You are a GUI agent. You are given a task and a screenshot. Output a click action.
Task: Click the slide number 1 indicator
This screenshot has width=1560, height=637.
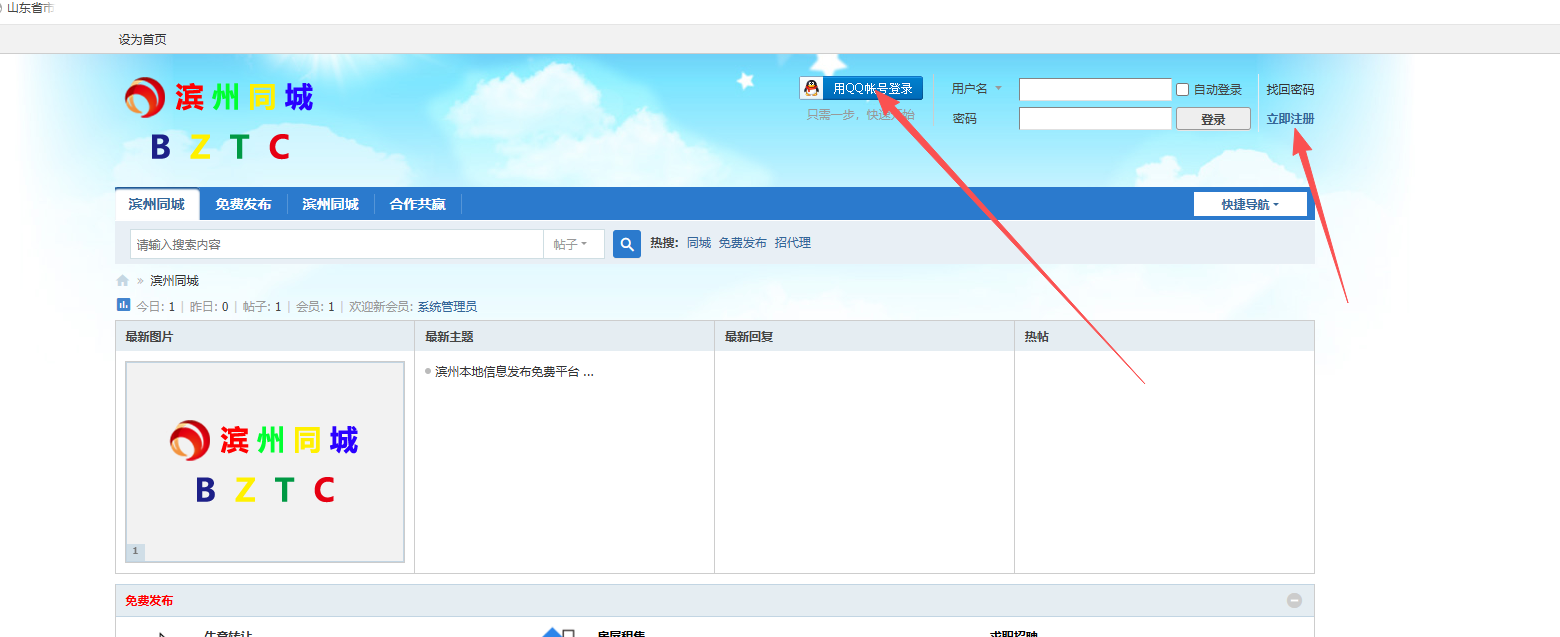click(x=135, y=551)
